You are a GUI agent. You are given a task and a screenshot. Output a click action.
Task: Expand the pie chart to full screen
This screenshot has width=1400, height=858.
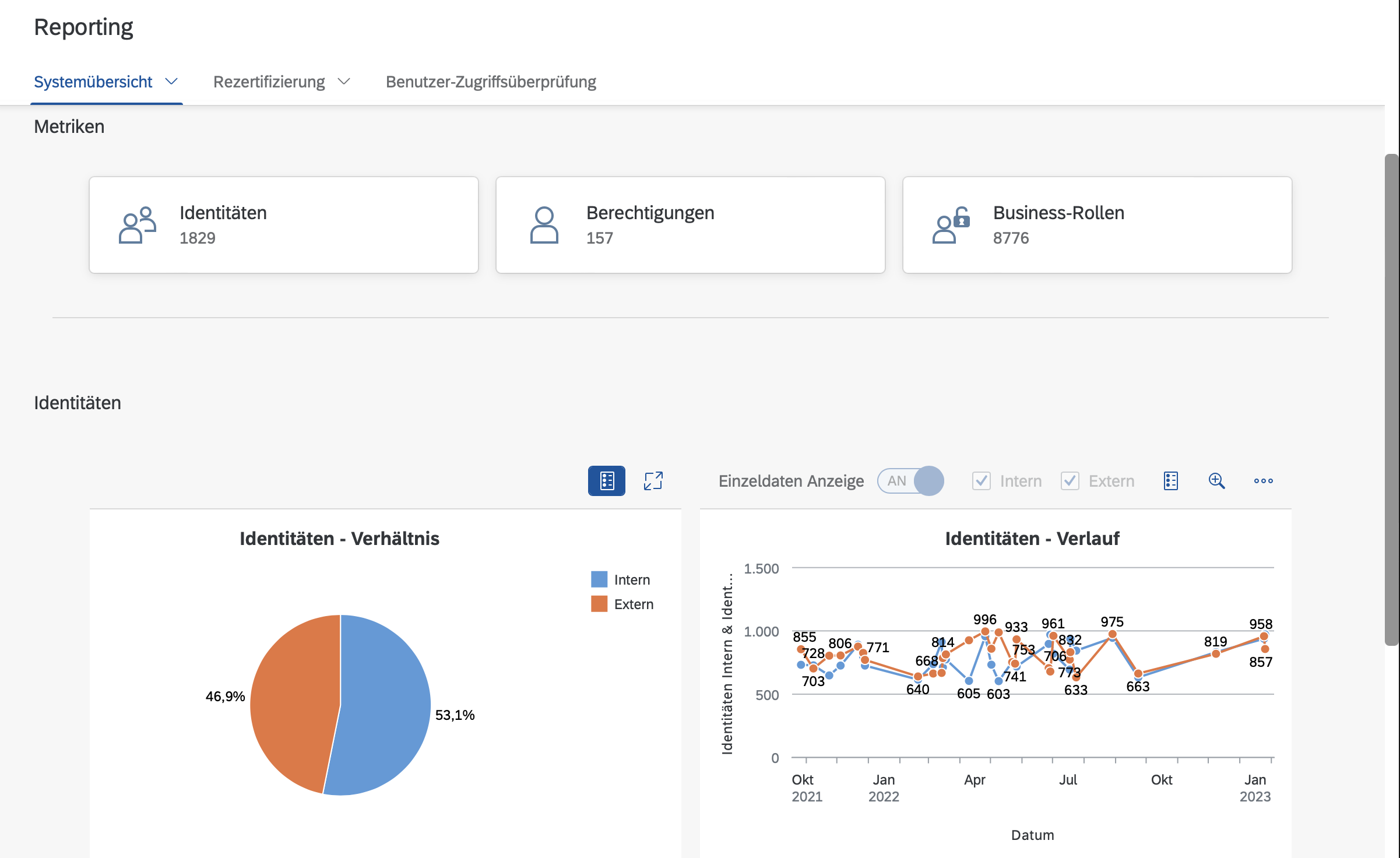click(x=653, y=481)
